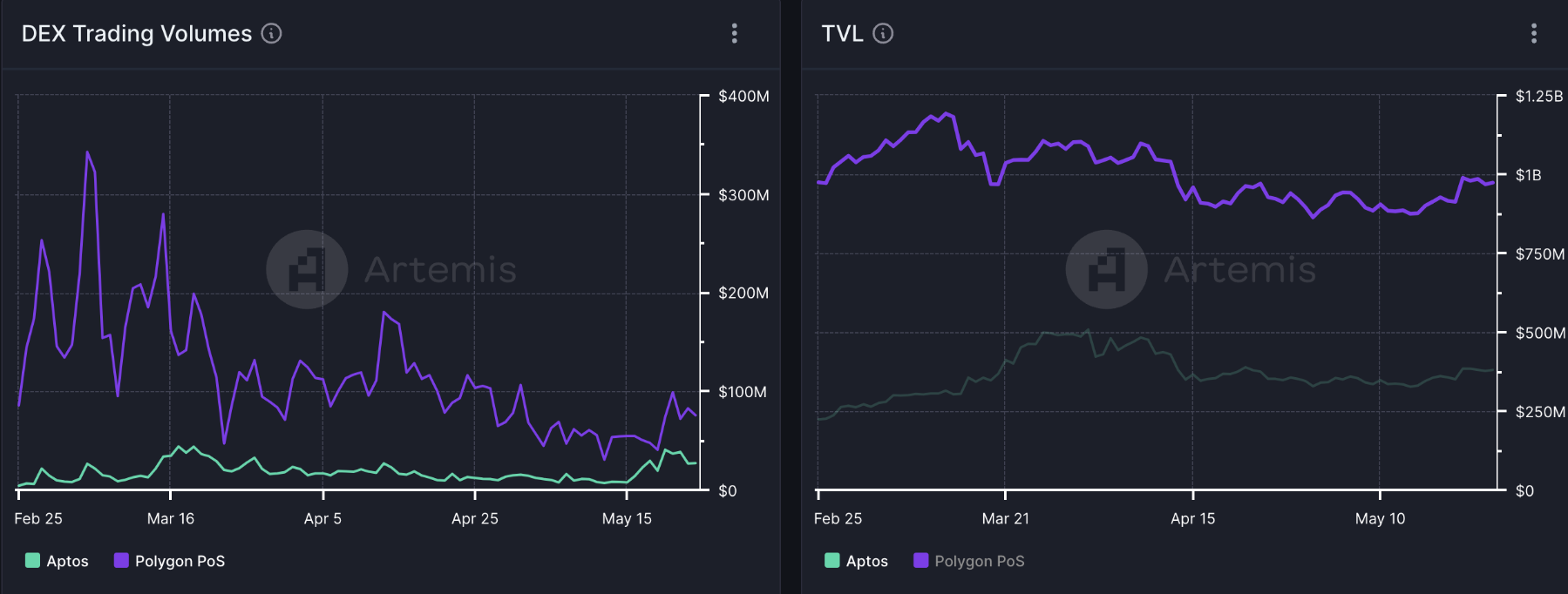This screenshot has width=1568, height=594.
Task: Toggle the Aptos series in the TVL legend
Action: point(857,561)
